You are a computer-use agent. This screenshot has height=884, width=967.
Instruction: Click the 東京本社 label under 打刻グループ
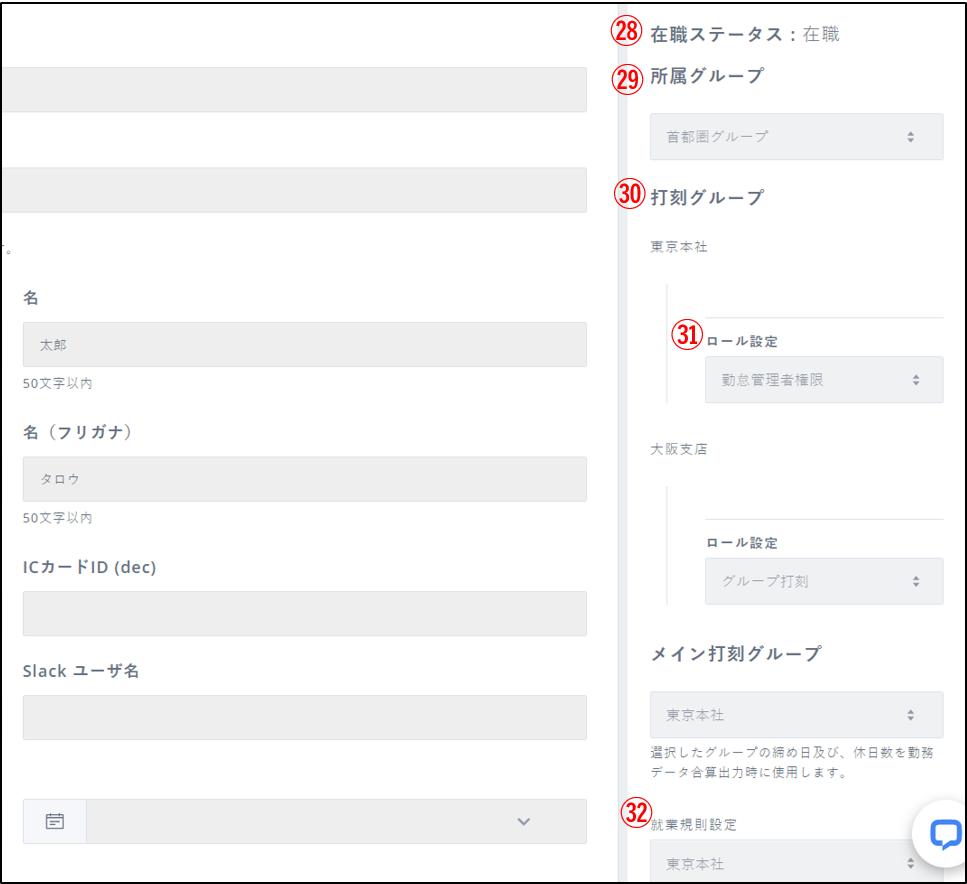coord(679,246)
